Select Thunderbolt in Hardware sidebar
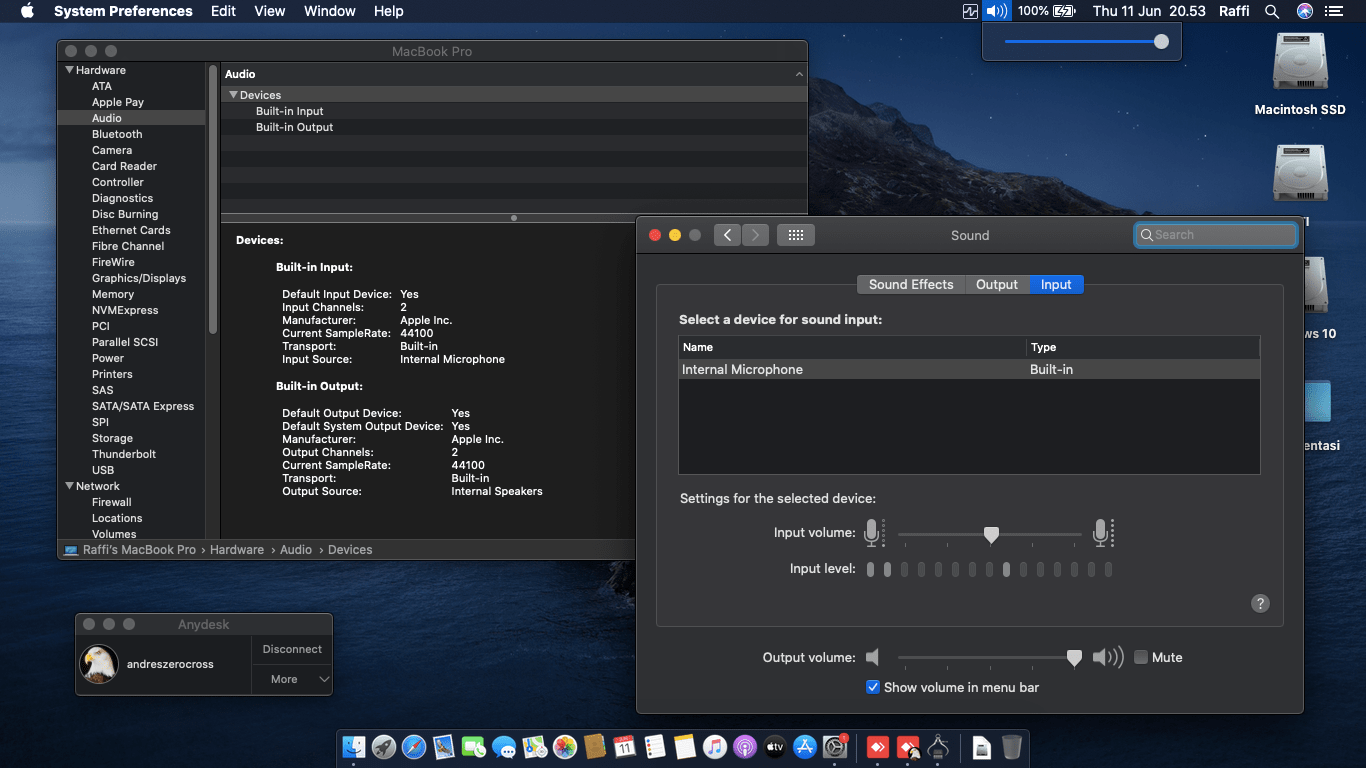 (124, 454)
